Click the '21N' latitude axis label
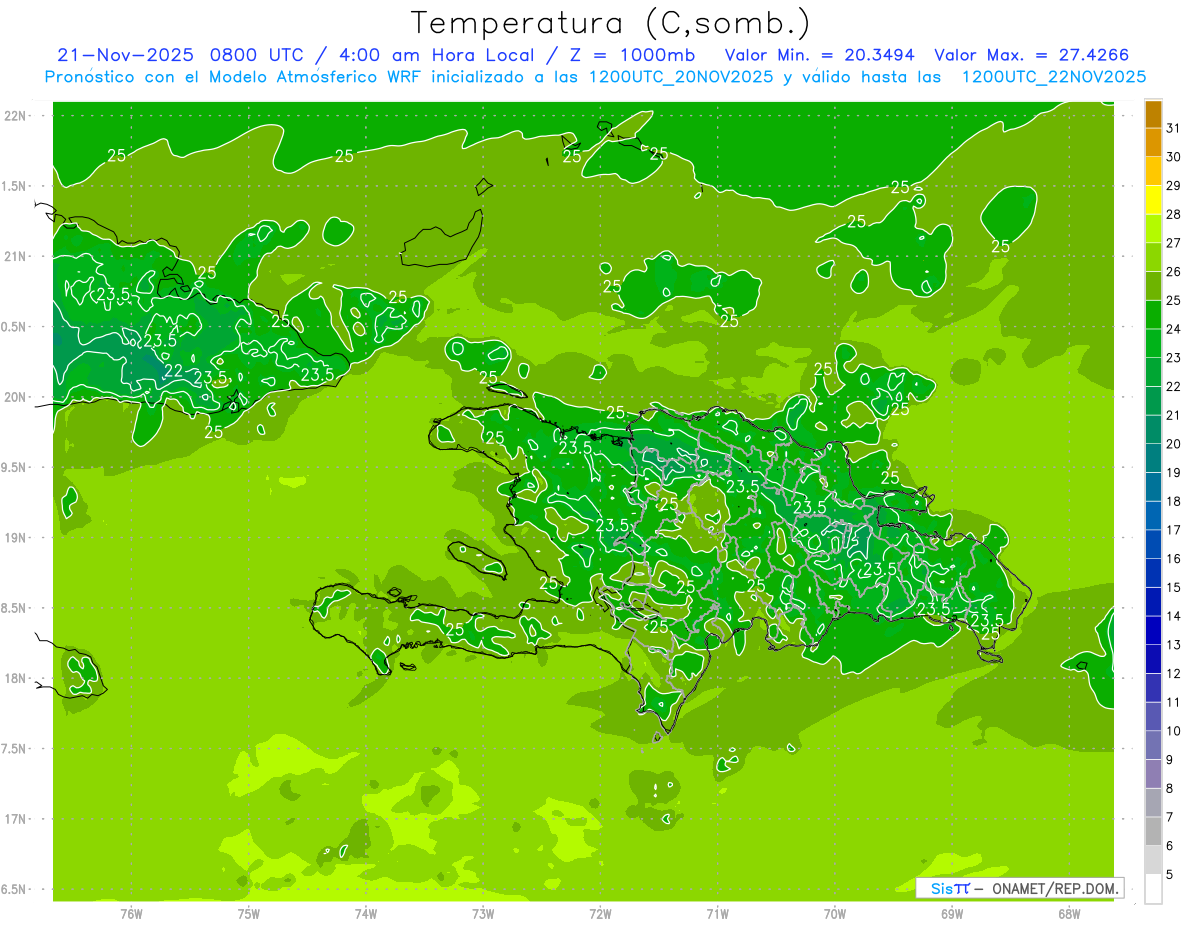1200x927 pixels. (x=15, y=256)
